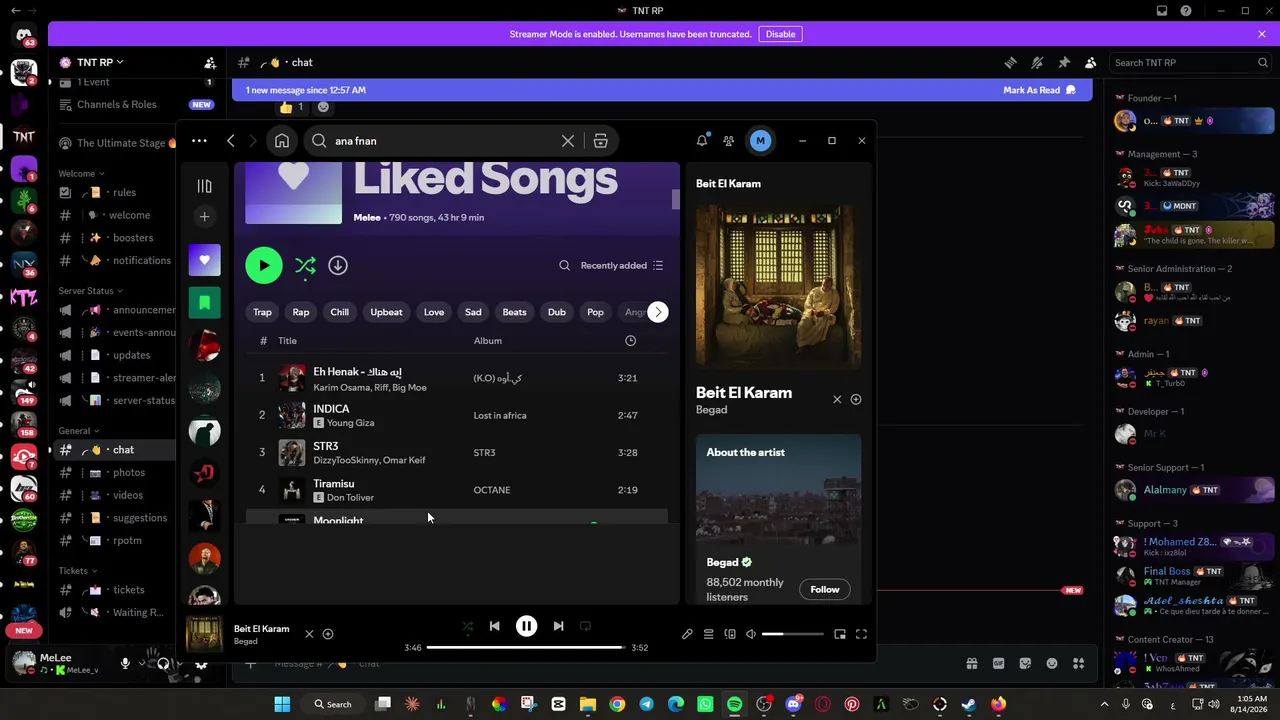Viewport: 1280px width, 720px height.
Task: Open Liked Songs from Spotify sidebar
Action: click(204, 260)
